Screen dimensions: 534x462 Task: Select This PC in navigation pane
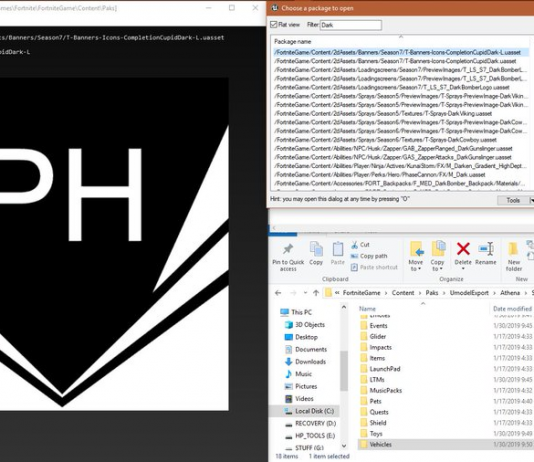[x=296, y=312]
